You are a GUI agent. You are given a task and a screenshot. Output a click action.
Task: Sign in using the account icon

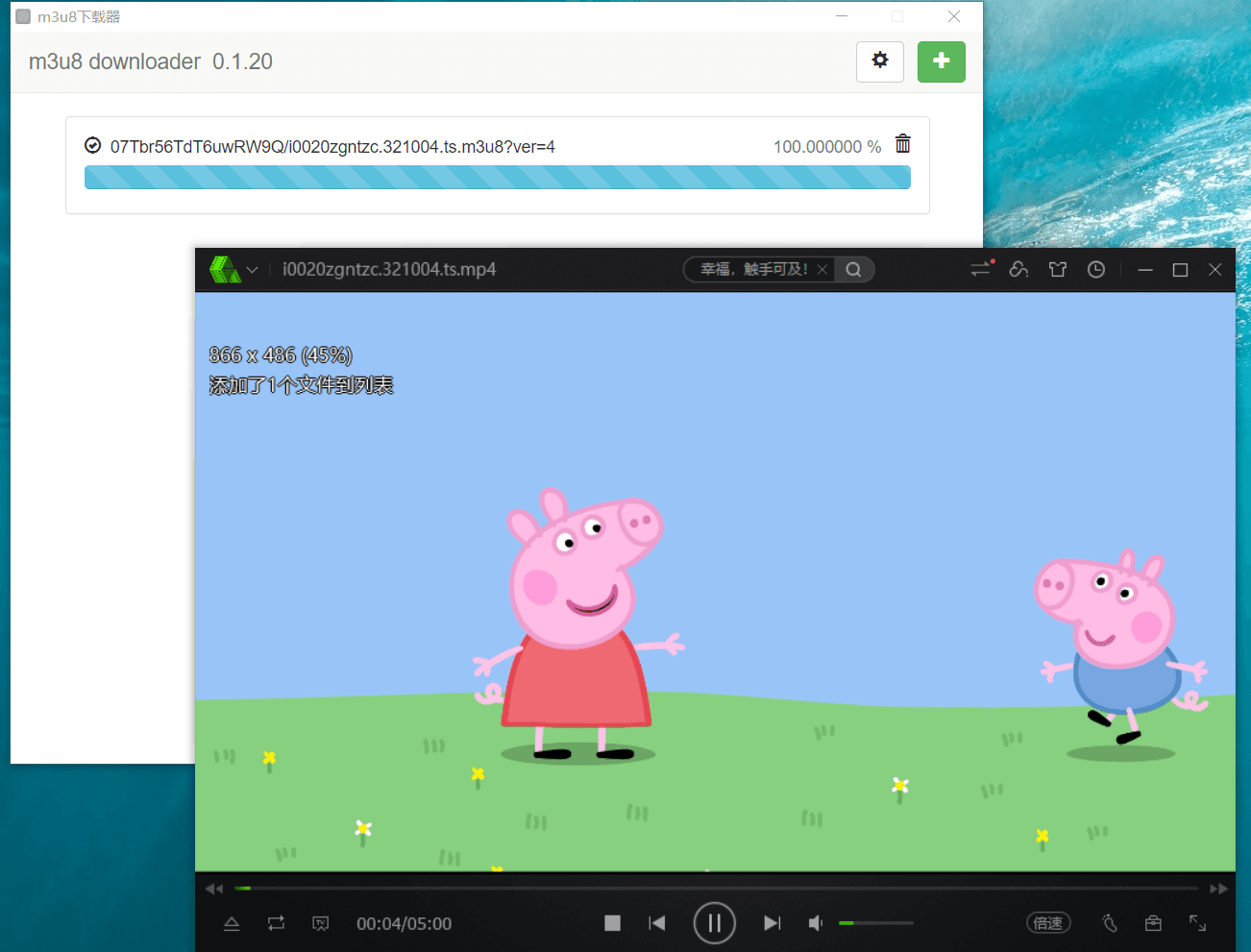click(1018, 269)
